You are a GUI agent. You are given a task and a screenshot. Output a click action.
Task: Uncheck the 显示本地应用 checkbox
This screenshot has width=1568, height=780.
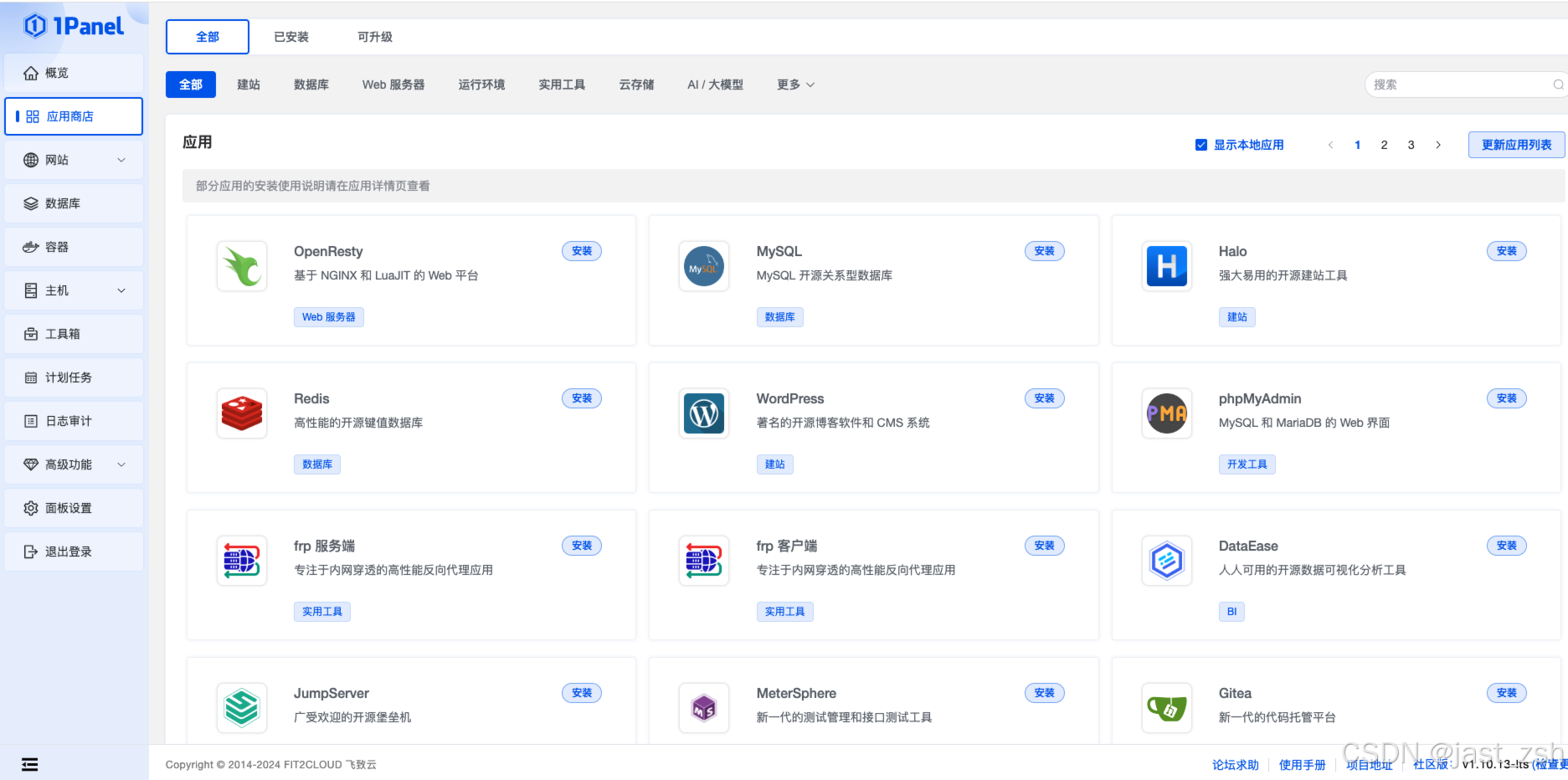coord(1201,145)
